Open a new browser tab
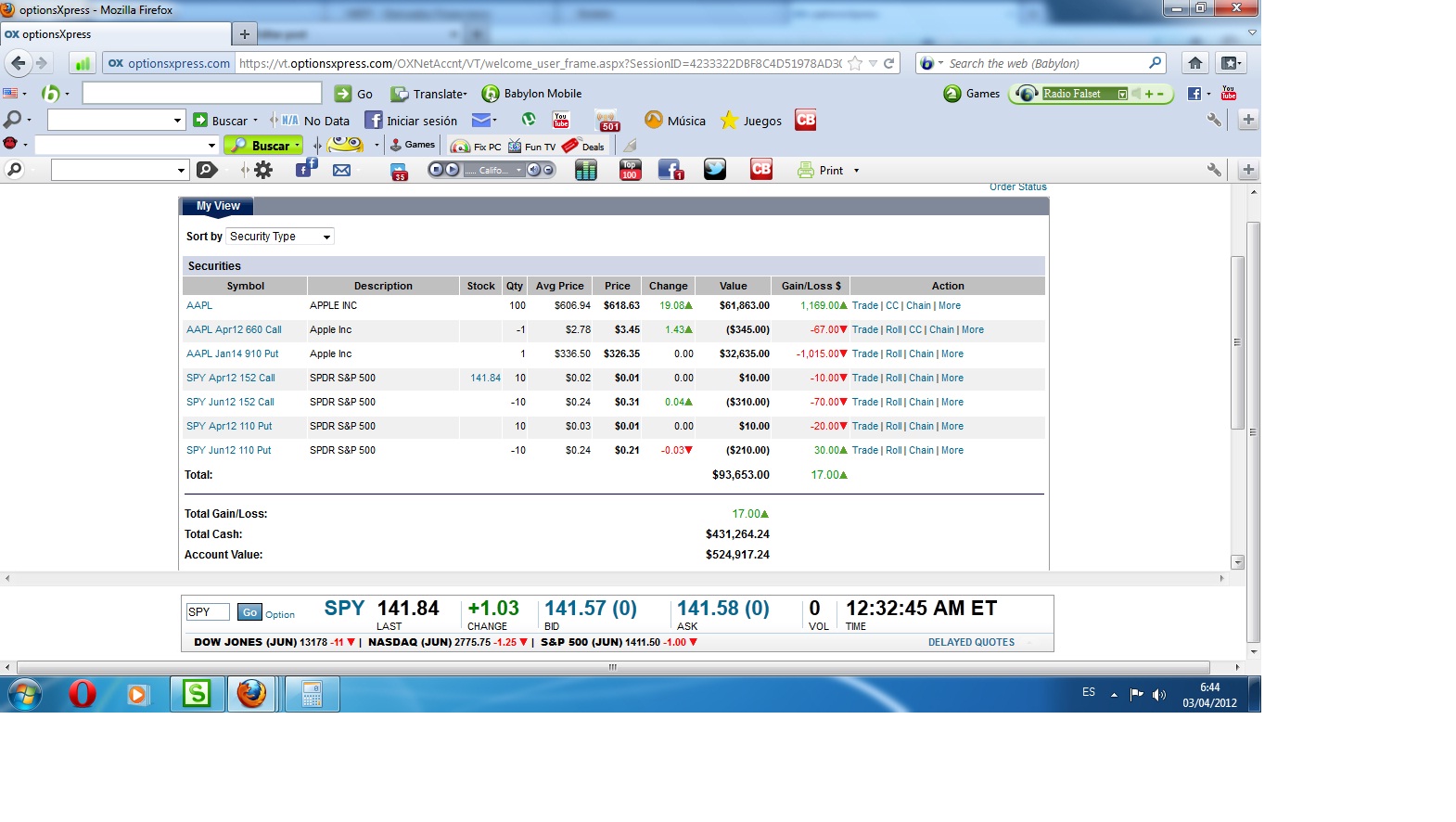This screenshot has height=822, width=1456. point(245,34)
